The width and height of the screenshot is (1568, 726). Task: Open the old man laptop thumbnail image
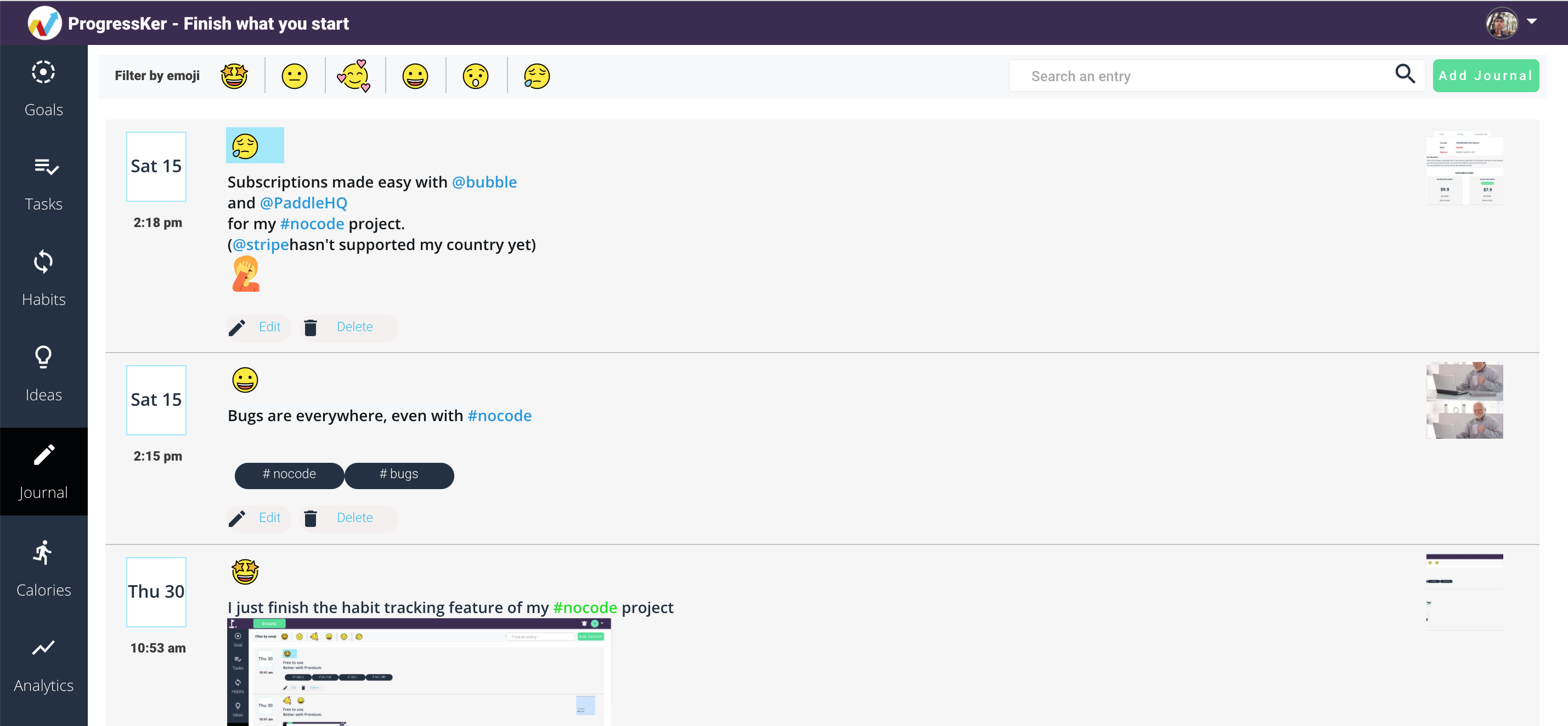click(x=1464, y=400)
